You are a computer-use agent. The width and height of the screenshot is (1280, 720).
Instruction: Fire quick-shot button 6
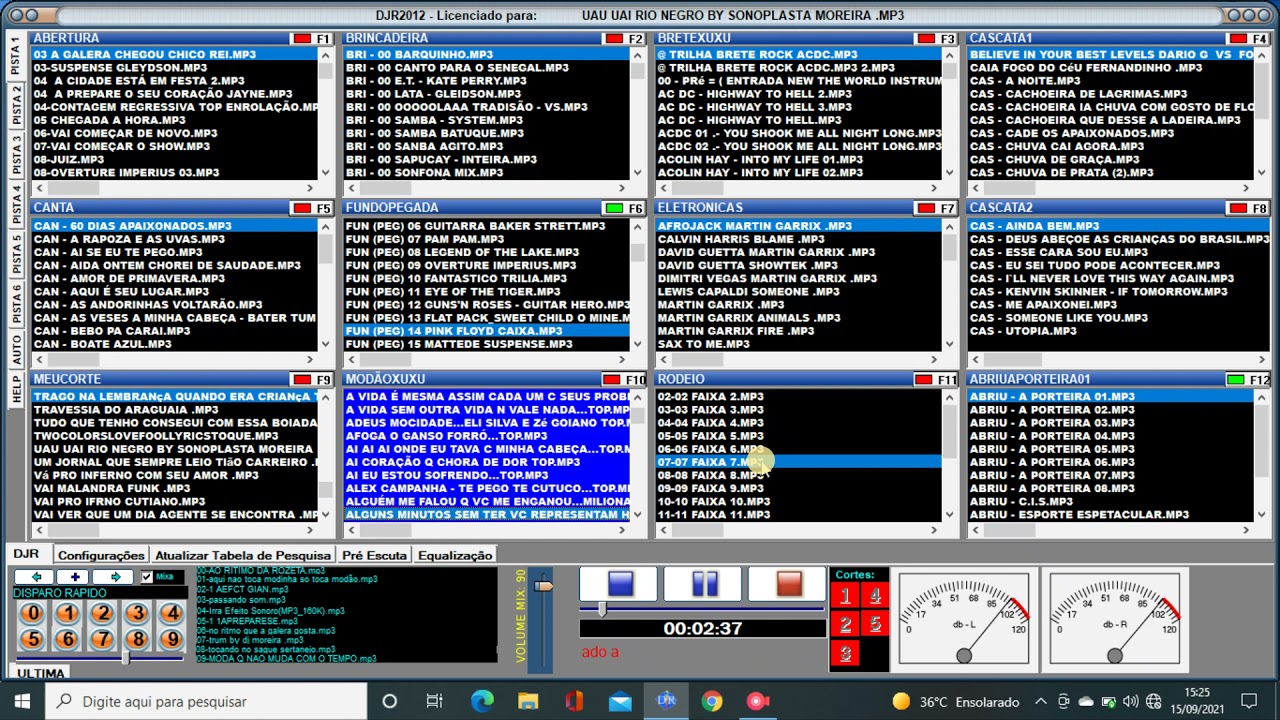coord(68,639)
